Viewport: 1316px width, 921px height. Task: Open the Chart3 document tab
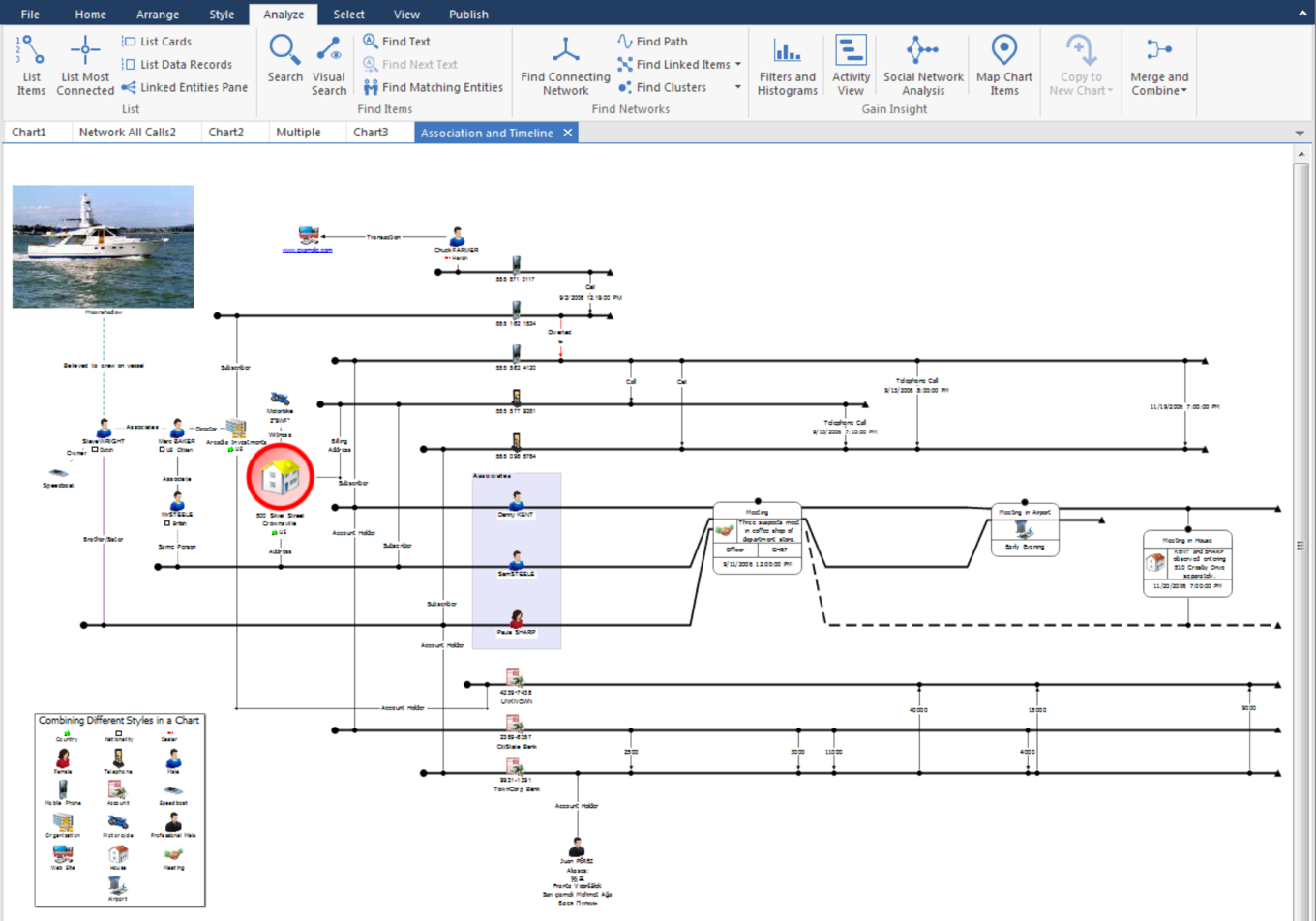pos(371,133)
